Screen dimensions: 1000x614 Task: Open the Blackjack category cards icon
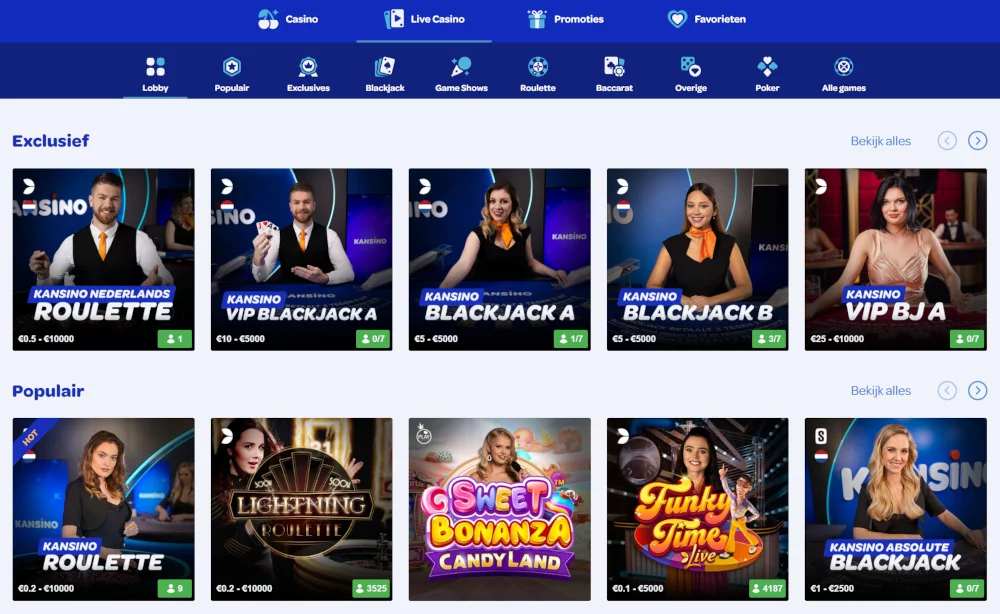385,66
